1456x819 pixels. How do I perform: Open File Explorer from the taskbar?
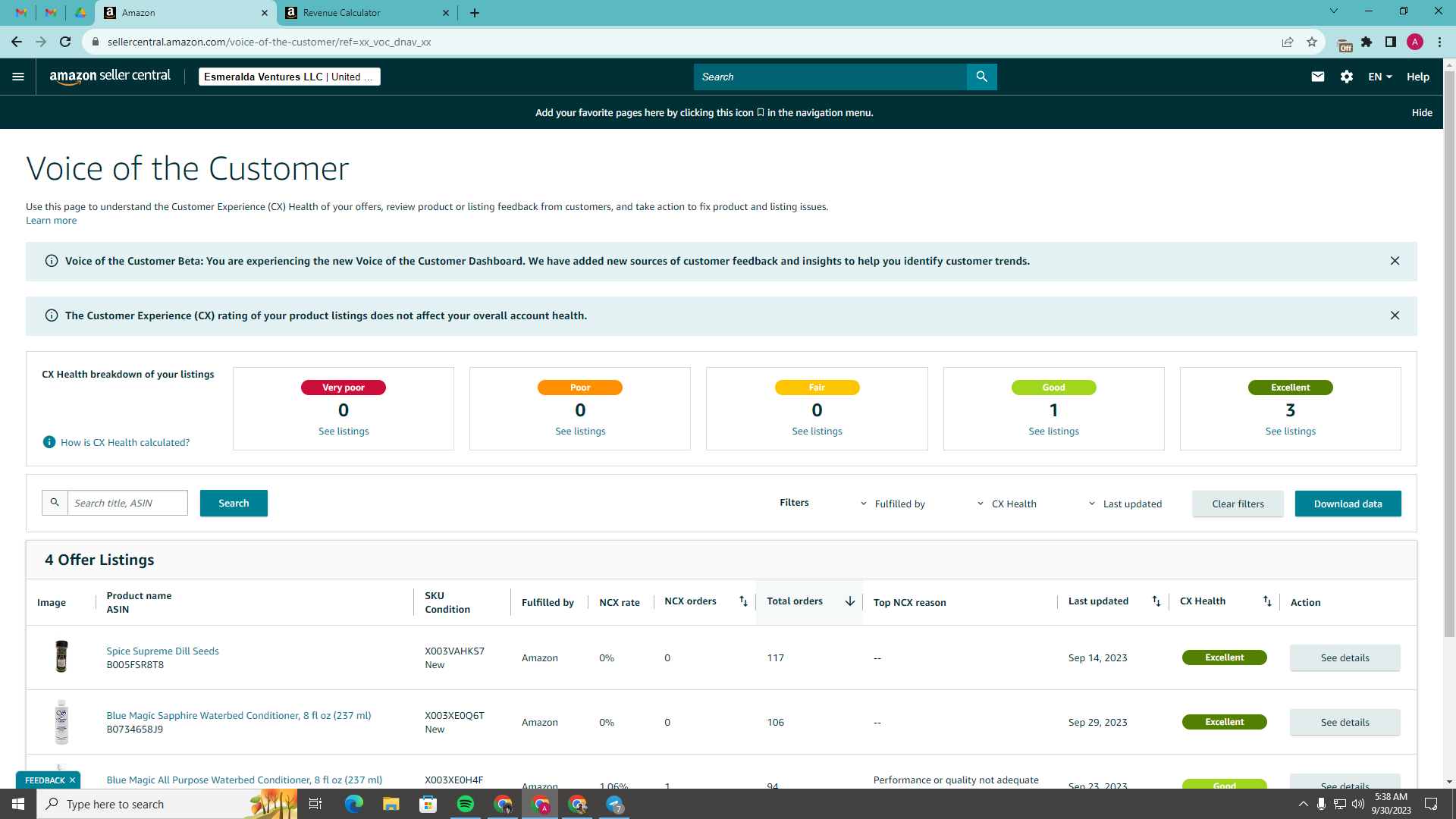(391, 804)
